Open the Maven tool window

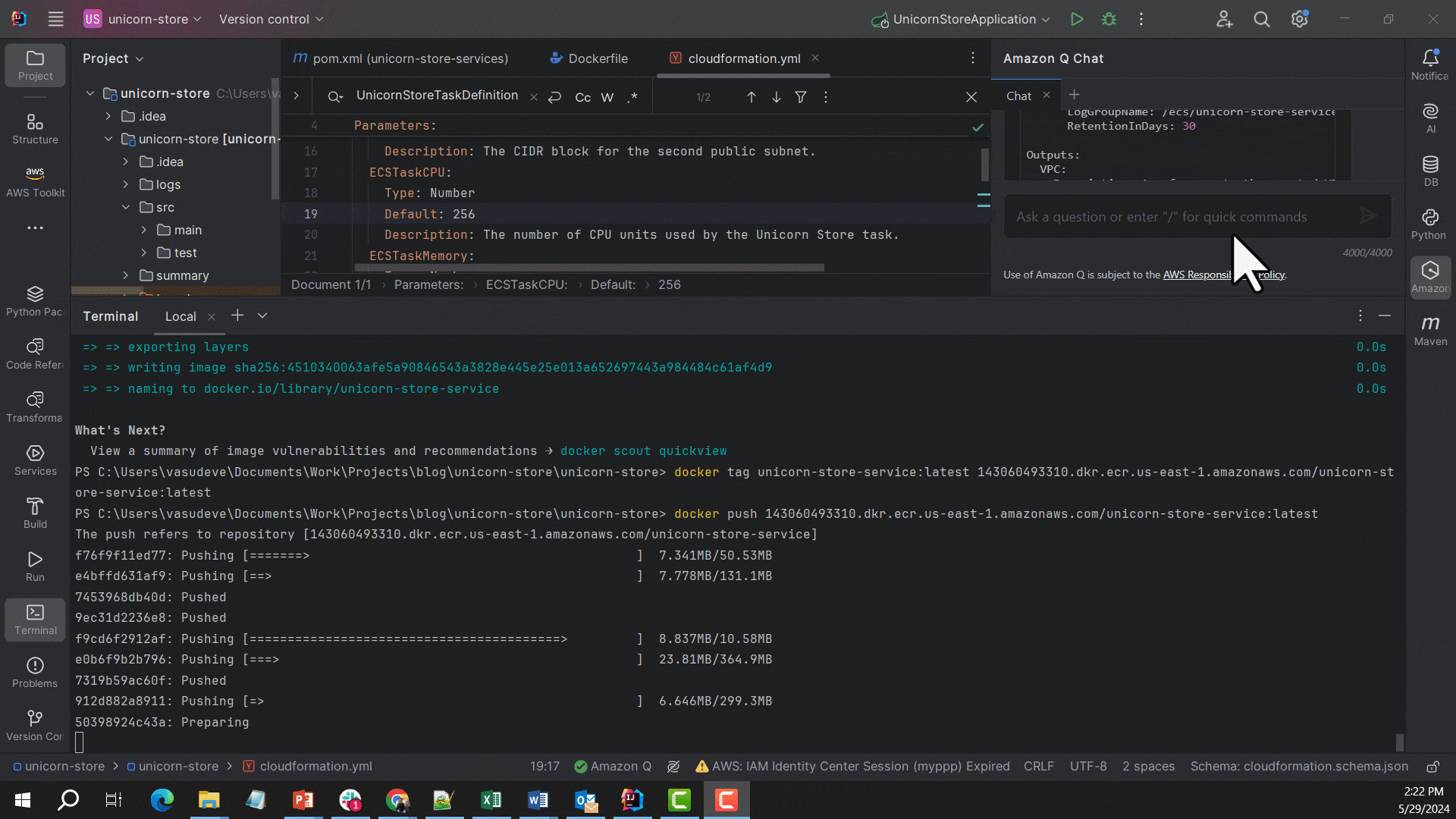click(1430, 328)
